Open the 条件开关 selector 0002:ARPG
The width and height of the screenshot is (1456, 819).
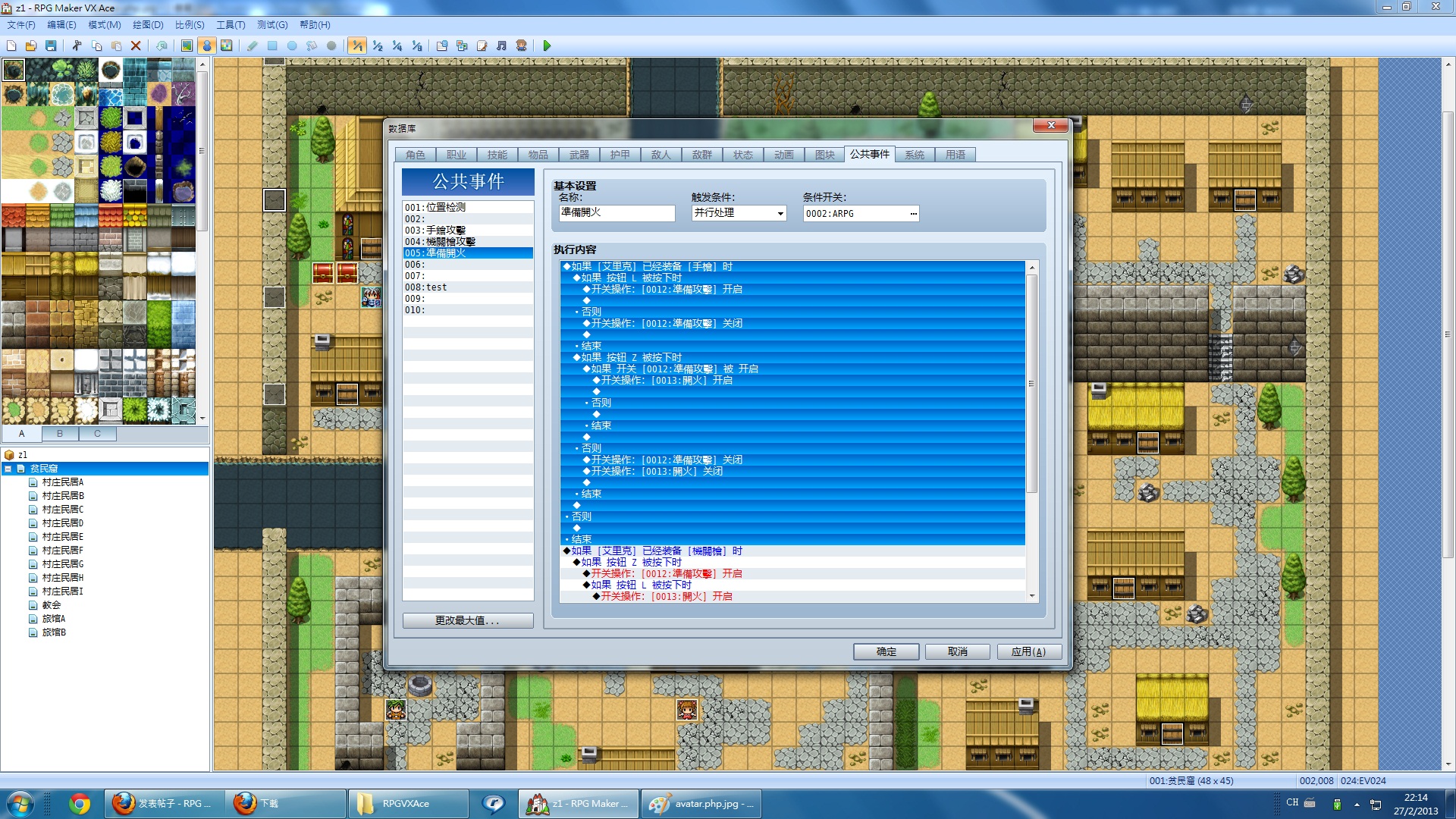tap(861, 213)
